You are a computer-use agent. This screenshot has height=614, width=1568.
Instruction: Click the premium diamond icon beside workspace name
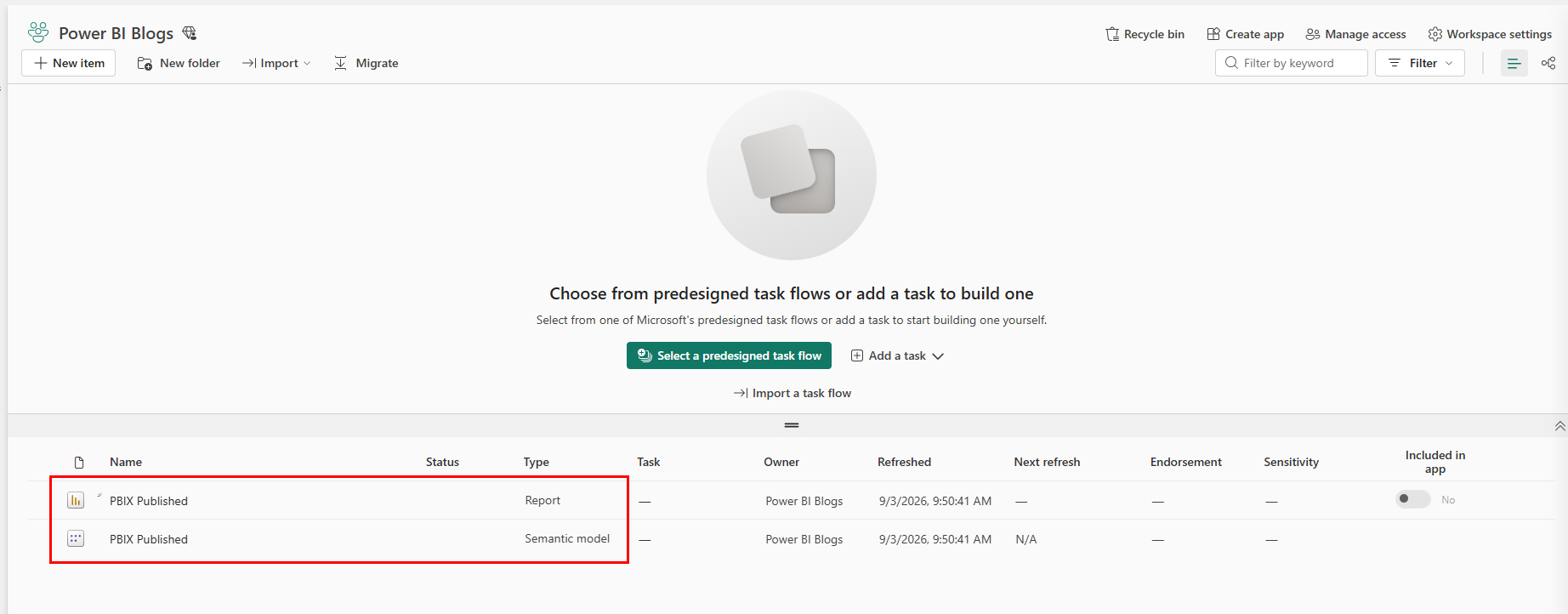[x=190, y=33]
